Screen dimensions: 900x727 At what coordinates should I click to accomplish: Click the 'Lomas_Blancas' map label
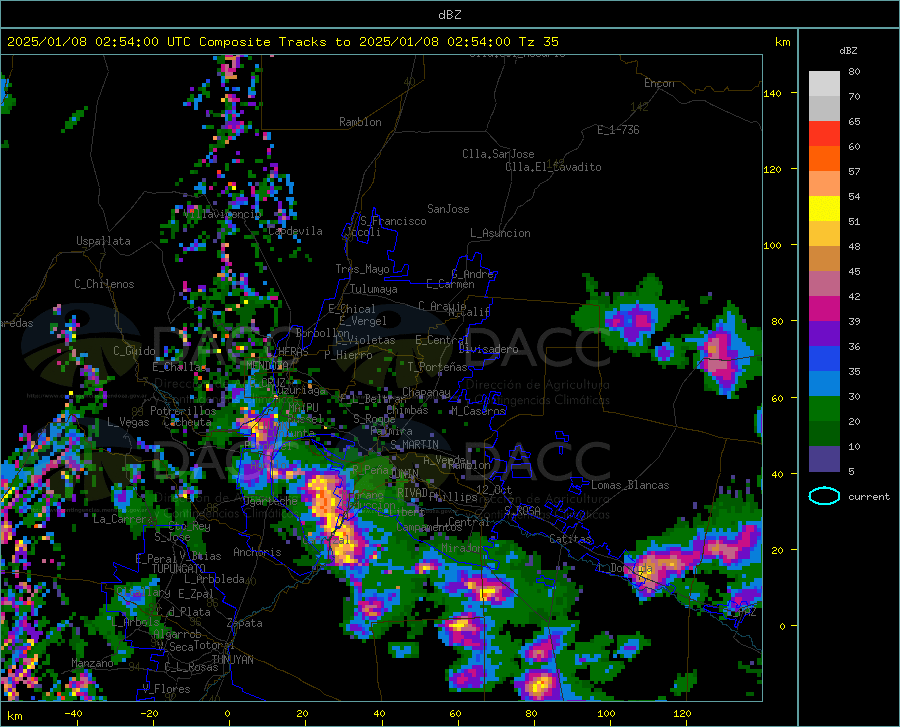tap(630, 485)
